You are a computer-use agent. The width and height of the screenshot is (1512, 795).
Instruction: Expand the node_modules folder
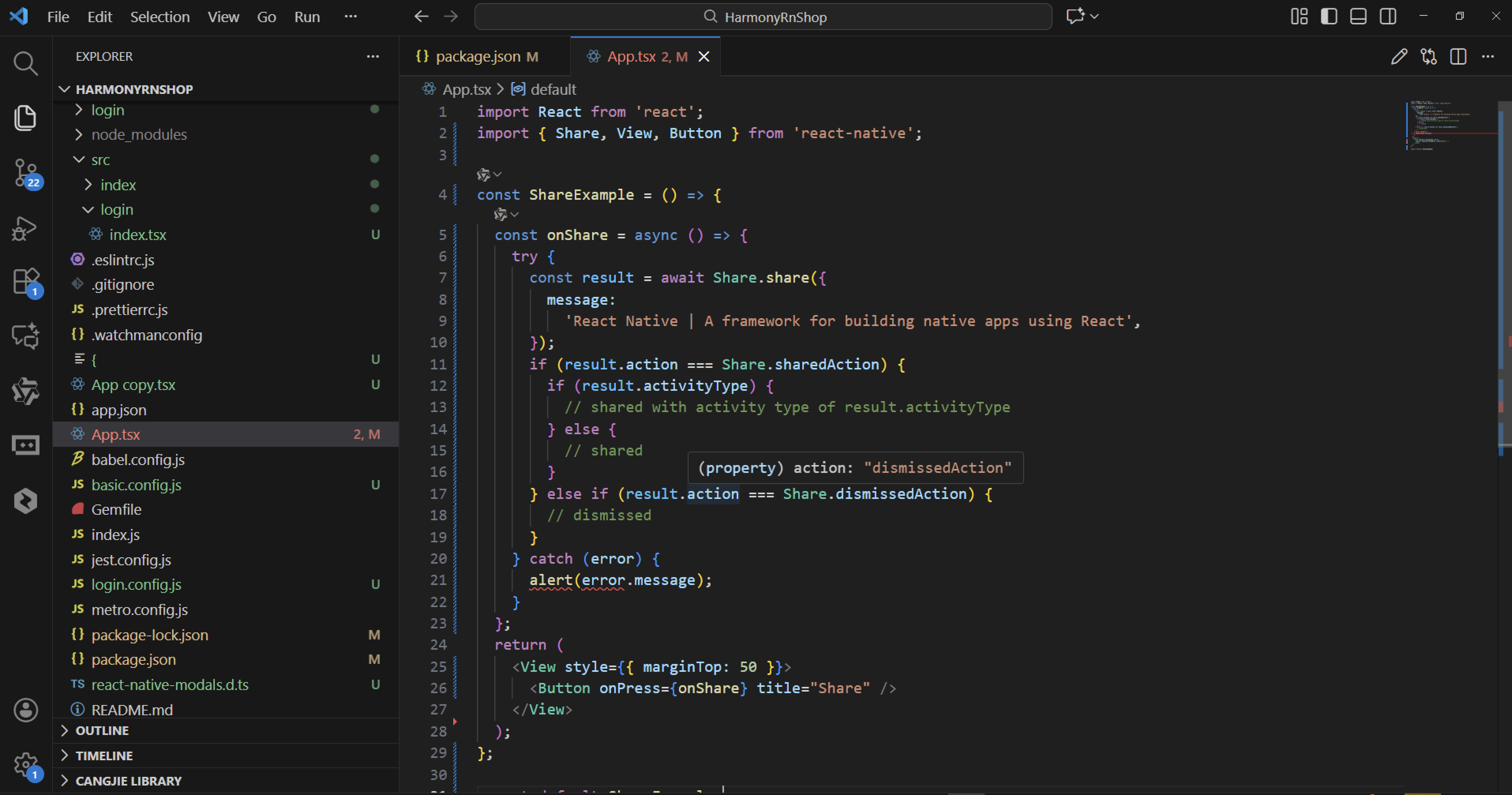point(139,134)
